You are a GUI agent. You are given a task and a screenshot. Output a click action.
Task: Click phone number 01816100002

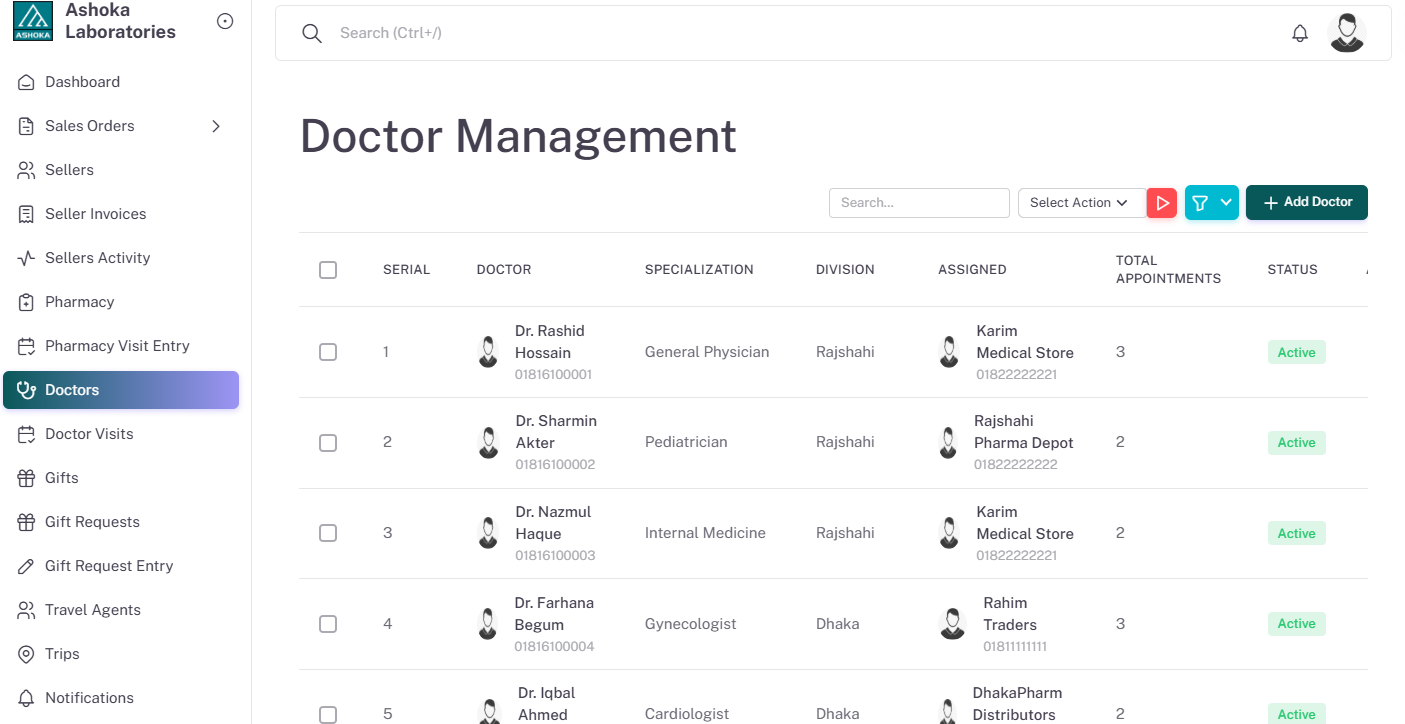click(x=555, y=465)
